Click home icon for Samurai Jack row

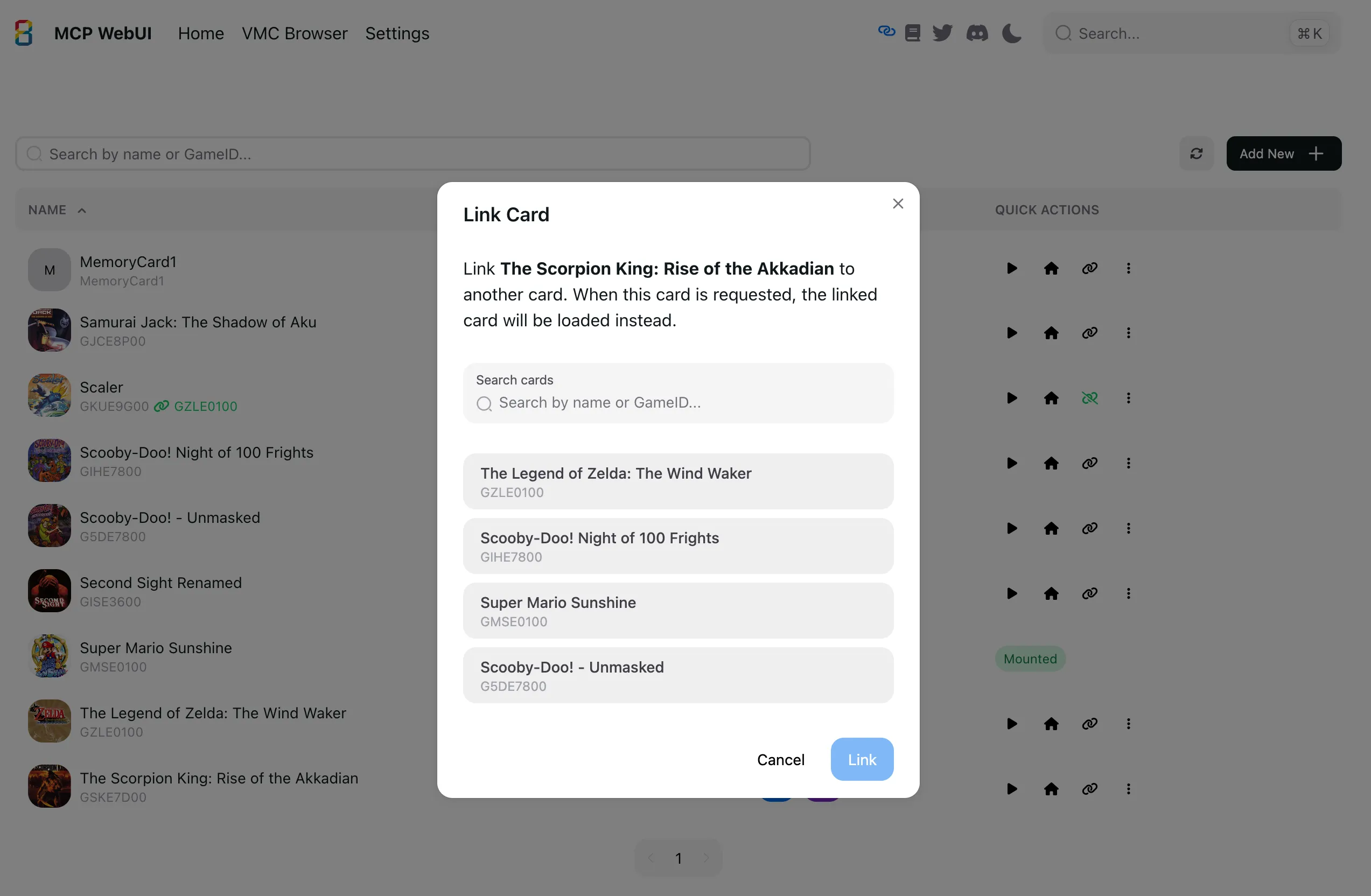1051,333
